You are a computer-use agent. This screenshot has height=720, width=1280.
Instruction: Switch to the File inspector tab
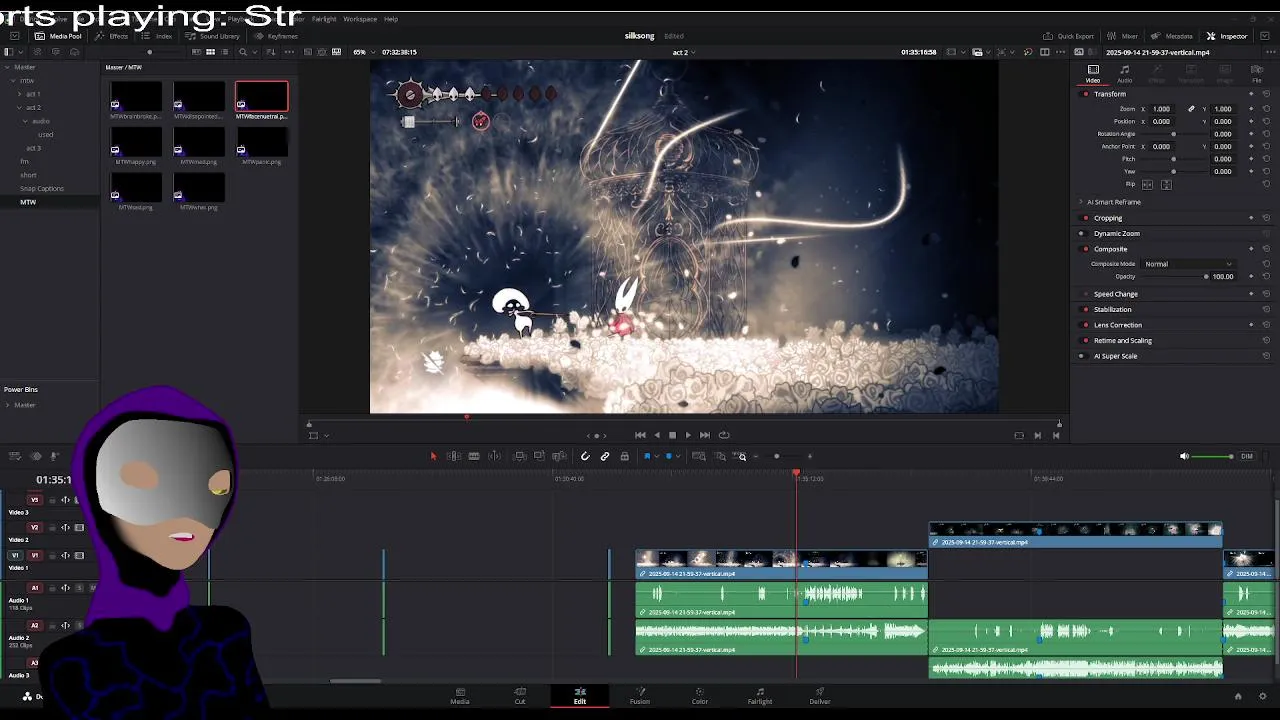1257,73
